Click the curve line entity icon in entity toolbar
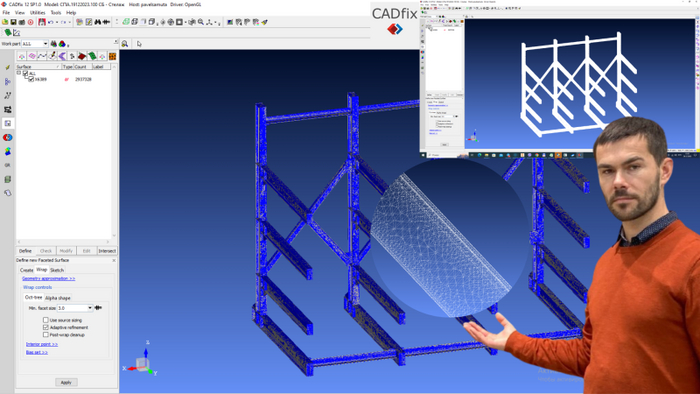The height and width of the screenshot is (394, 700). point(42,56)
